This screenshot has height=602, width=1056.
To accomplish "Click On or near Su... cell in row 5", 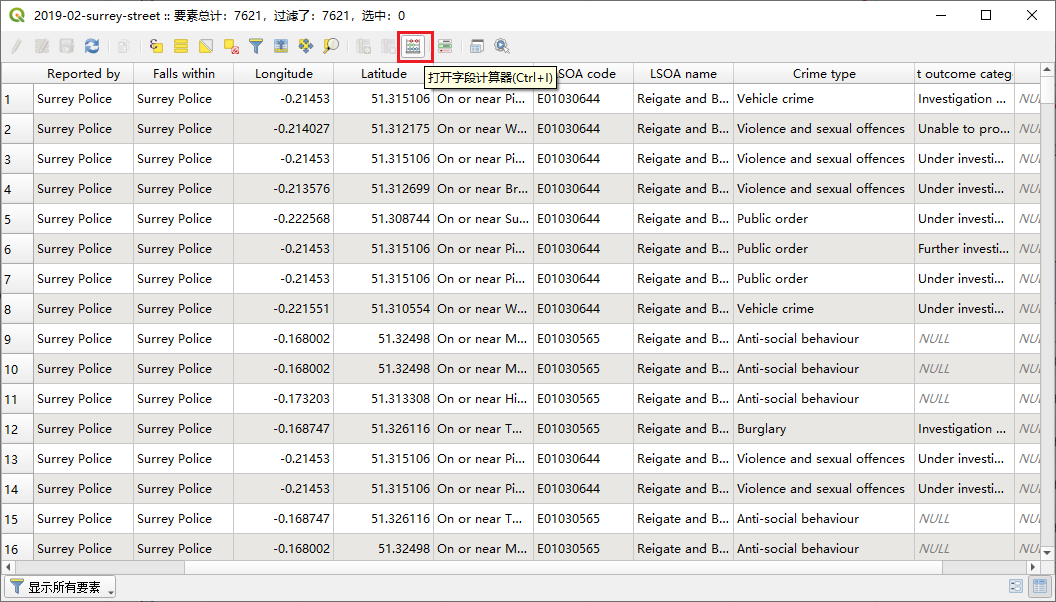I will [x=484, y=219].
